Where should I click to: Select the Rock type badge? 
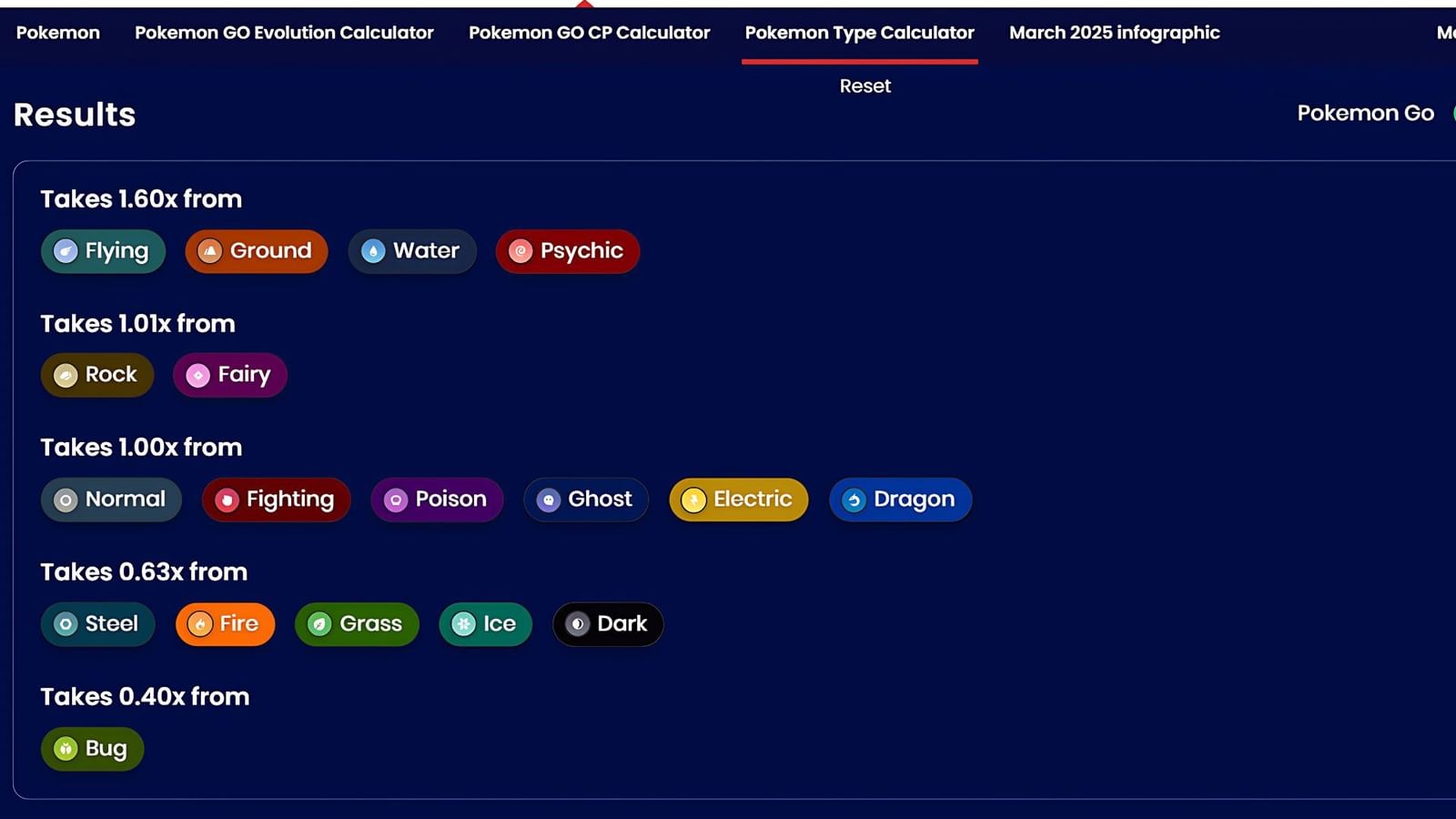96,375
